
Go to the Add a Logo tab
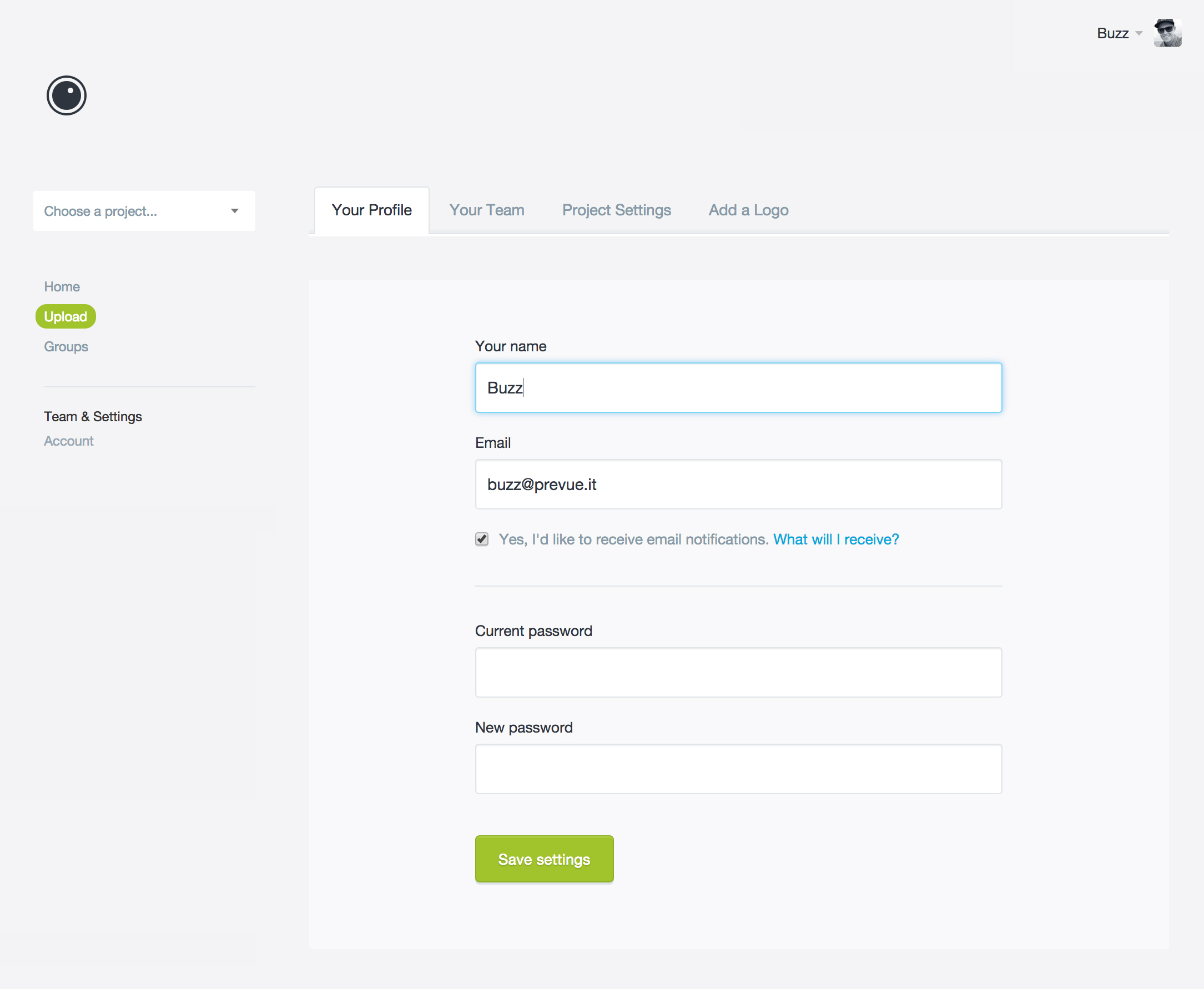(x=748, y=210)
